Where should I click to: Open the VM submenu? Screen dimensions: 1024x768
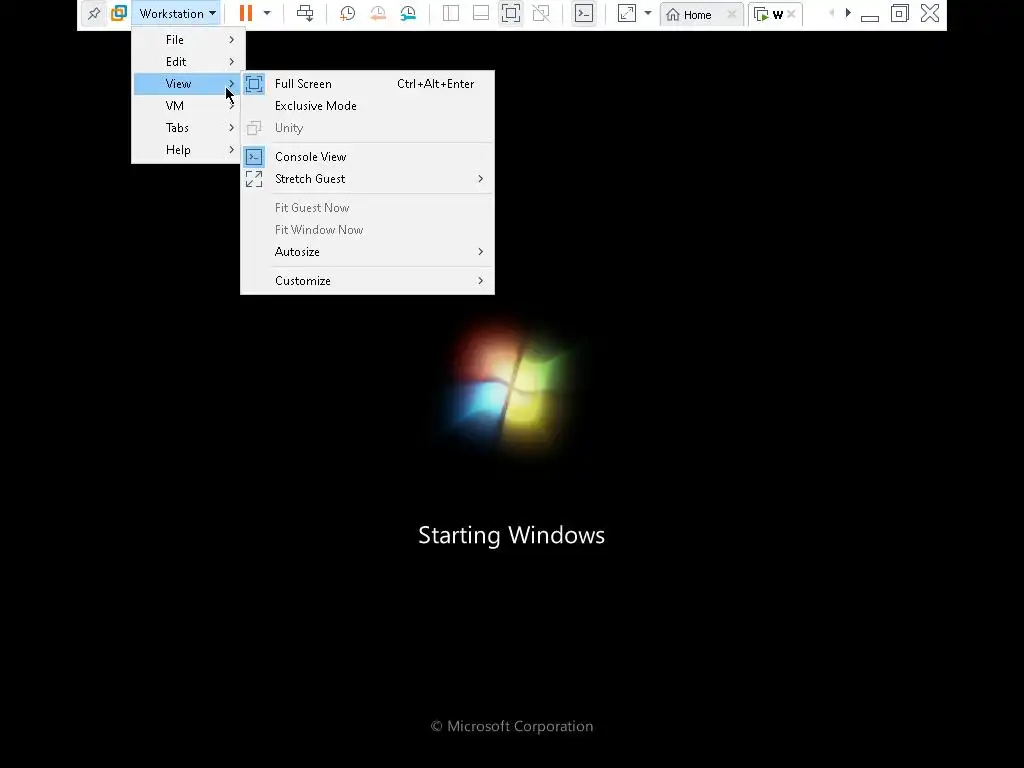point(188,106)
